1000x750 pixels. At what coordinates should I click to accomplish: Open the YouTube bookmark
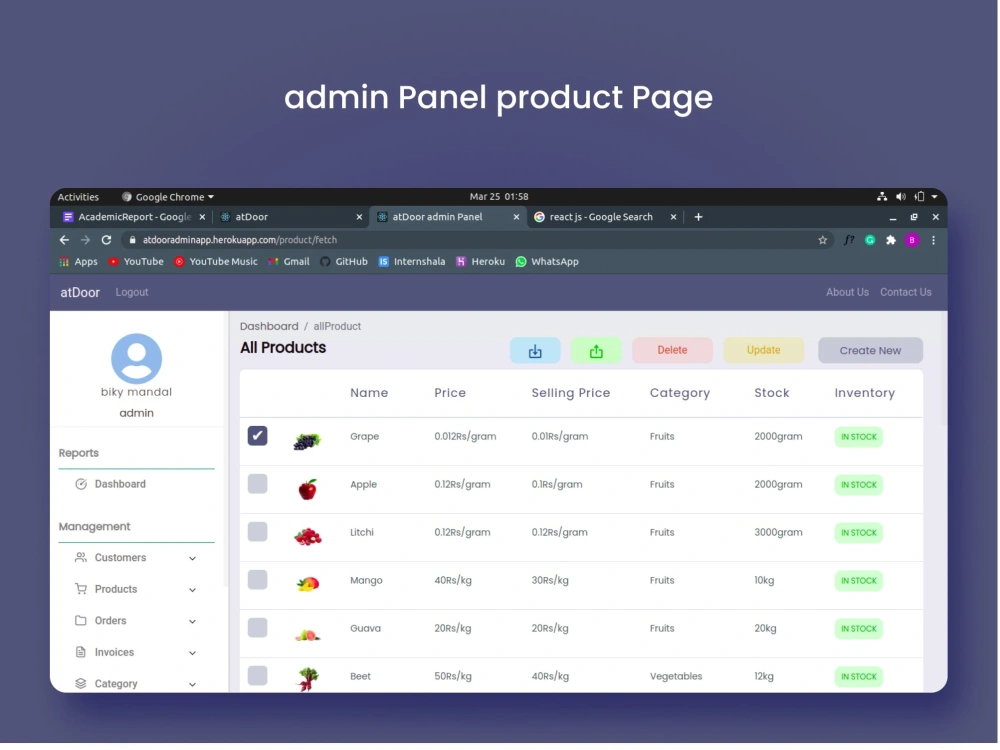tap(136, 262)
